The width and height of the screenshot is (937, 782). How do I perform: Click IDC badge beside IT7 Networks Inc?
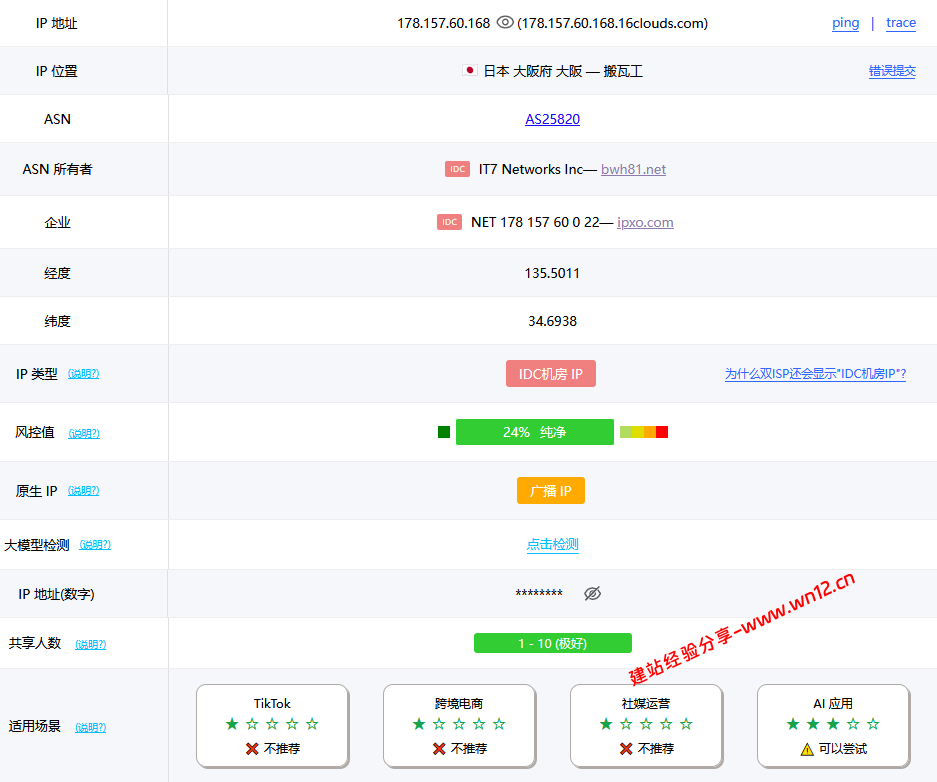point(457,169)
